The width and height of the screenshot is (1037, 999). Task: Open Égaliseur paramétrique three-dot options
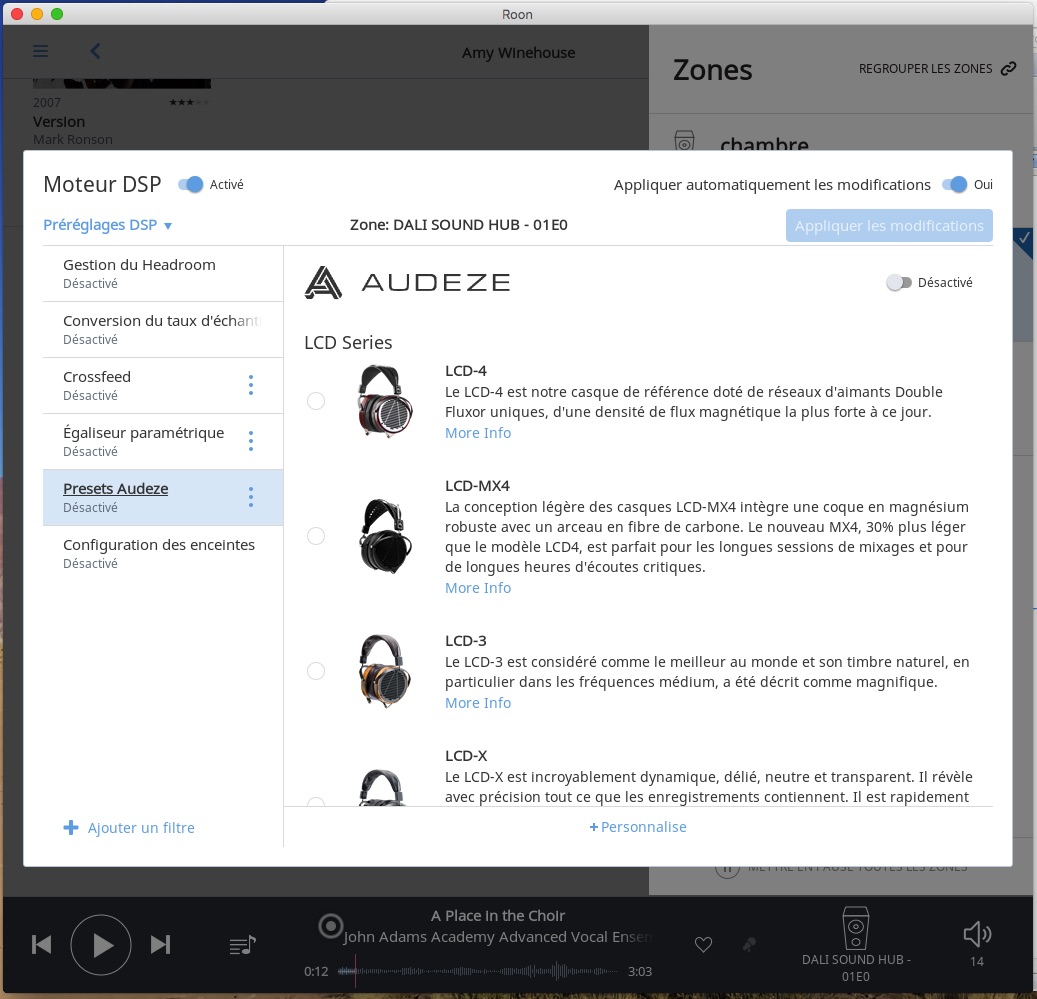tap(251, 441)
